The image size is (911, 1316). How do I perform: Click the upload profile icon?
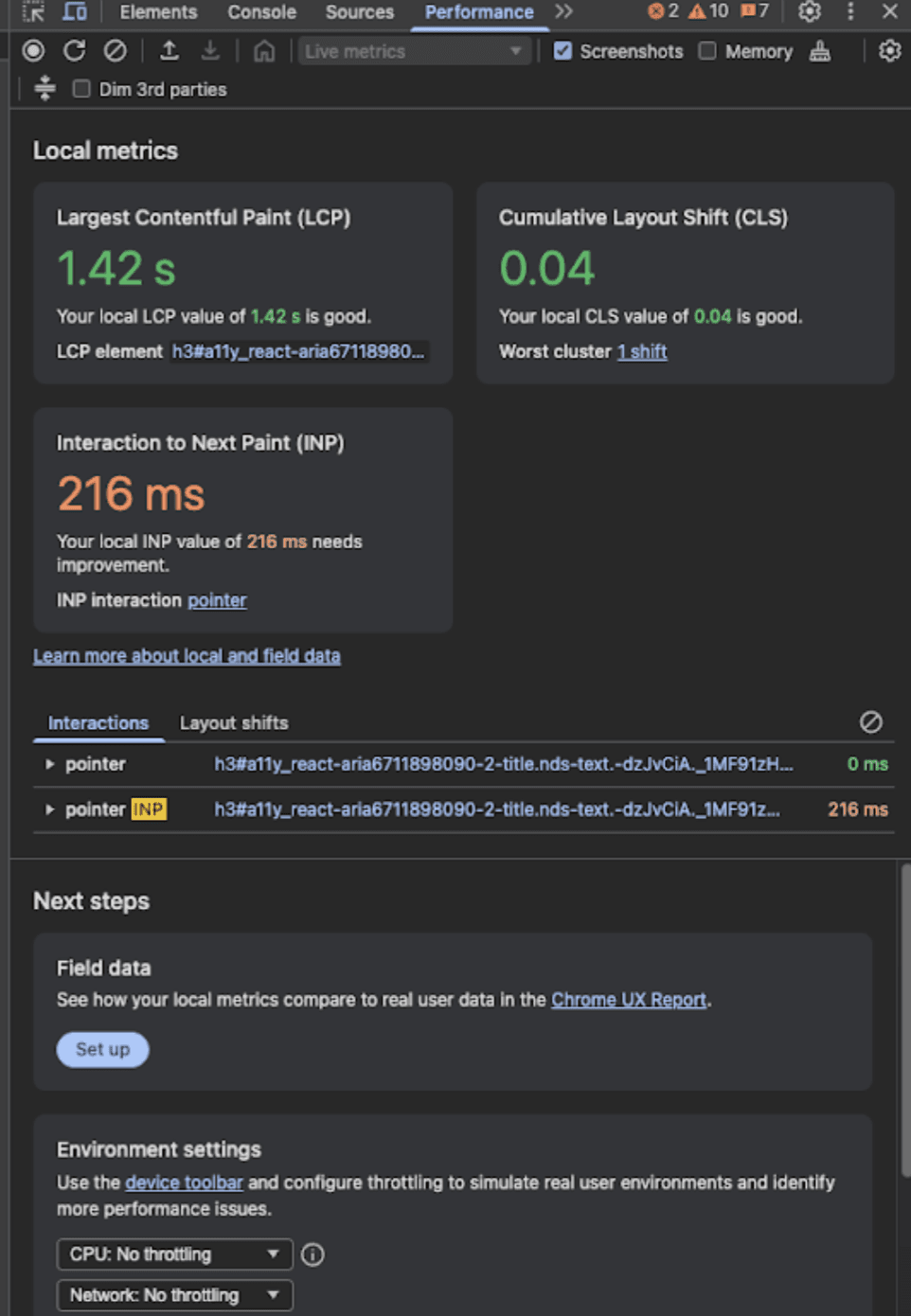[x=169, y=51]
